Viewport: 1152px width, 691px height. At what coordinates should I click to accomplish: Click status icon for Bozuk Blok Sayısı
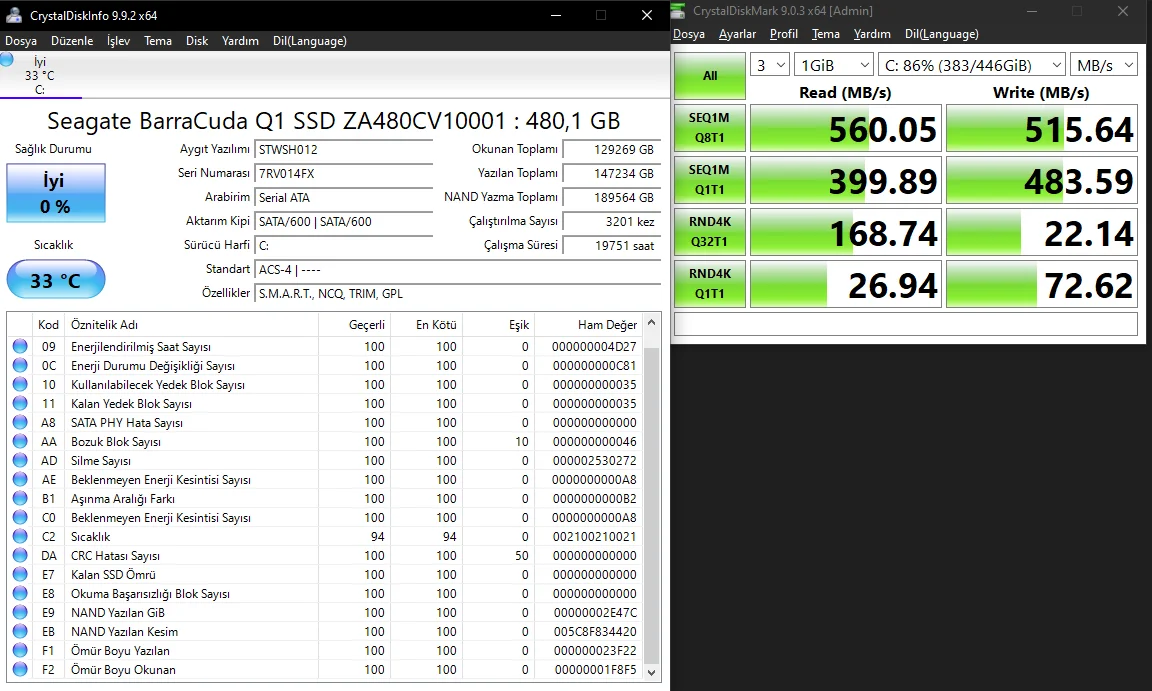20,442
